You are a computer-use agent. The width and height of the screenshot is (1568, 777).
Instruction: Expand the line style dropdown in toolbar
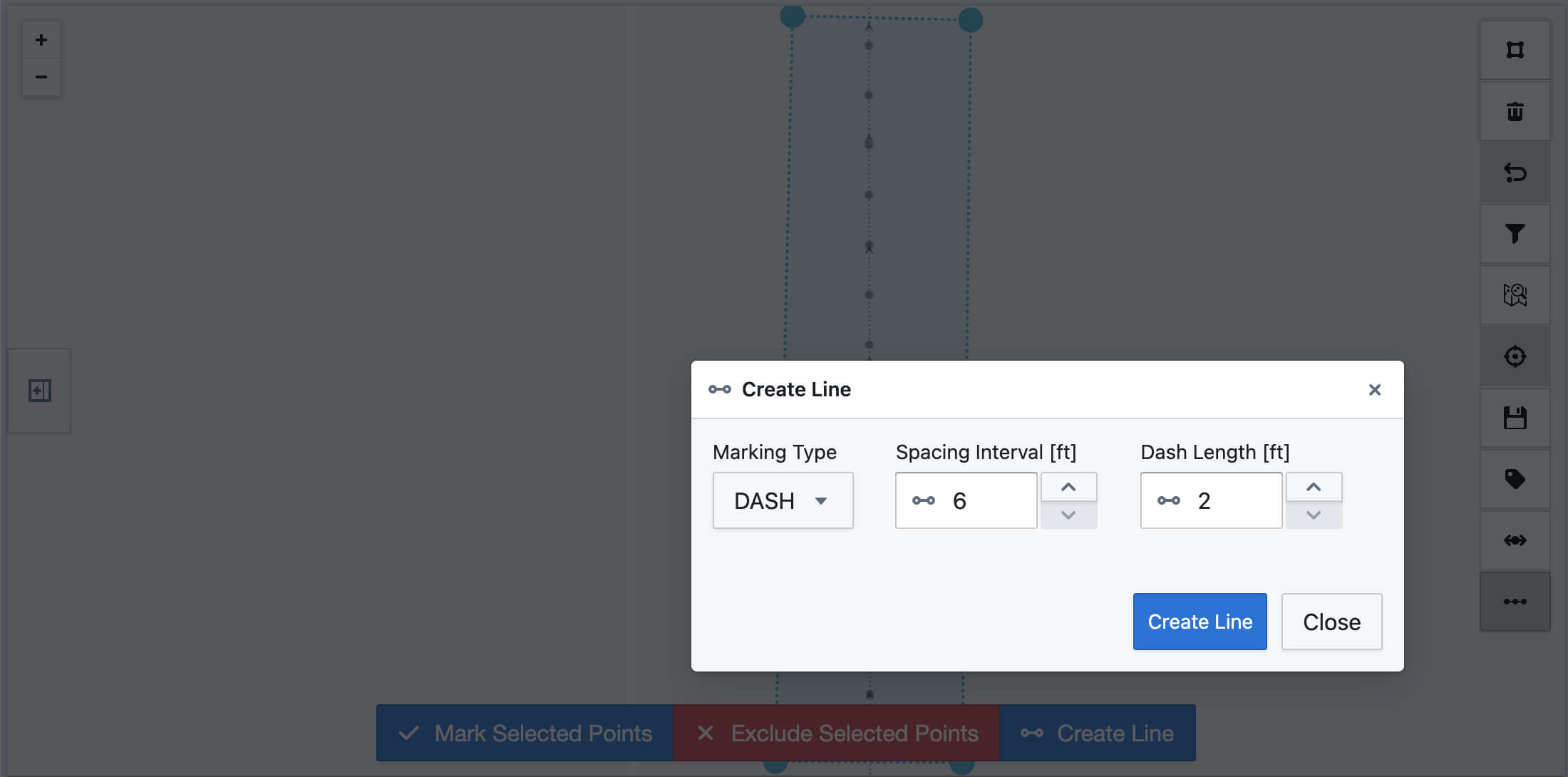[1516, 601]
